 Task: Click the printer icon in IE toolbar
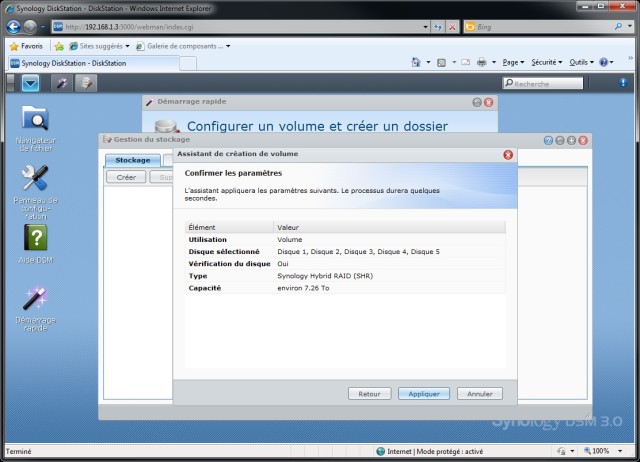point(482,62)
